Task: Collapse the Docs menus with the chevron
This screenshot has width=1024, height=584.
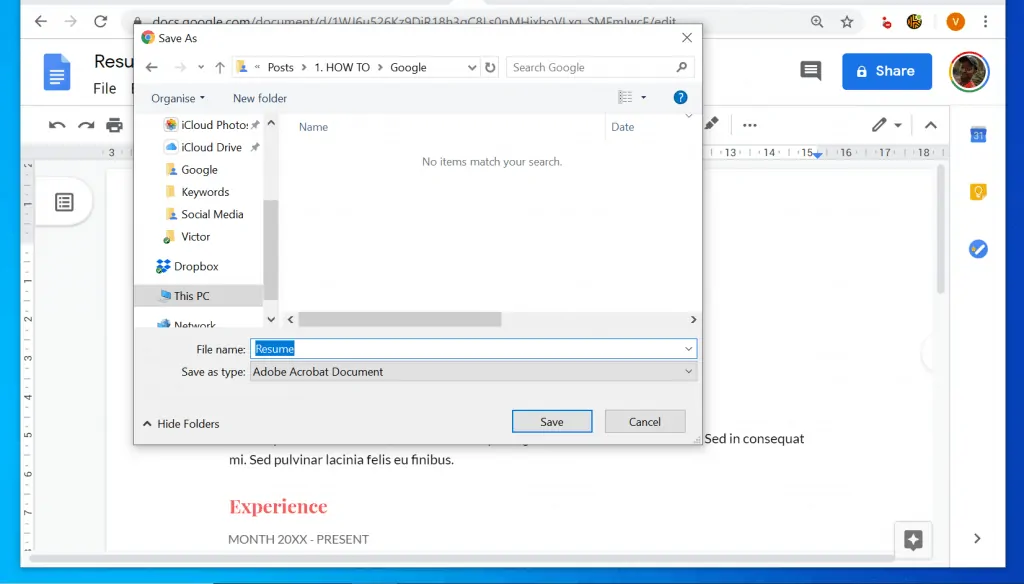Action: coord(930,124)
